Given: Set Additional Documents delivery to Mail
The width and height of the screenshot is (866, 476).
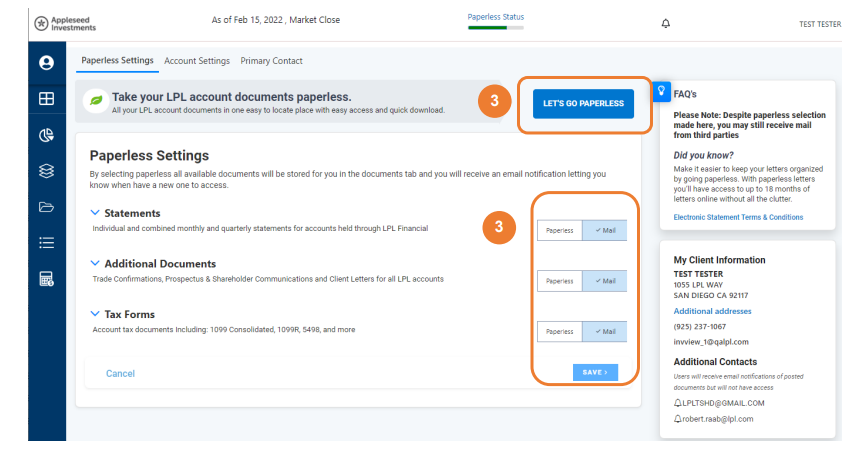Looking at the screenshot, I should coord(604,281).
